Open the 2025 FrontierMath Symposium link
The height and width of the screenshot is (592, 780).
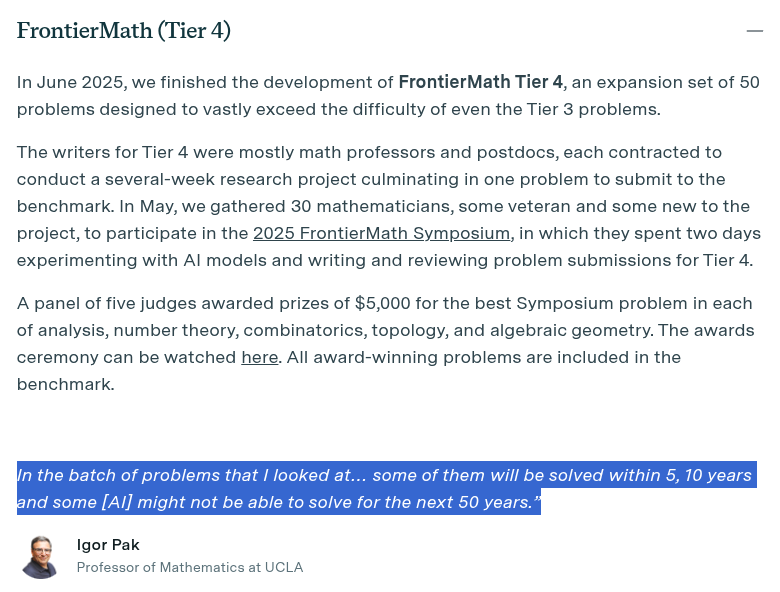click(382, 233)
